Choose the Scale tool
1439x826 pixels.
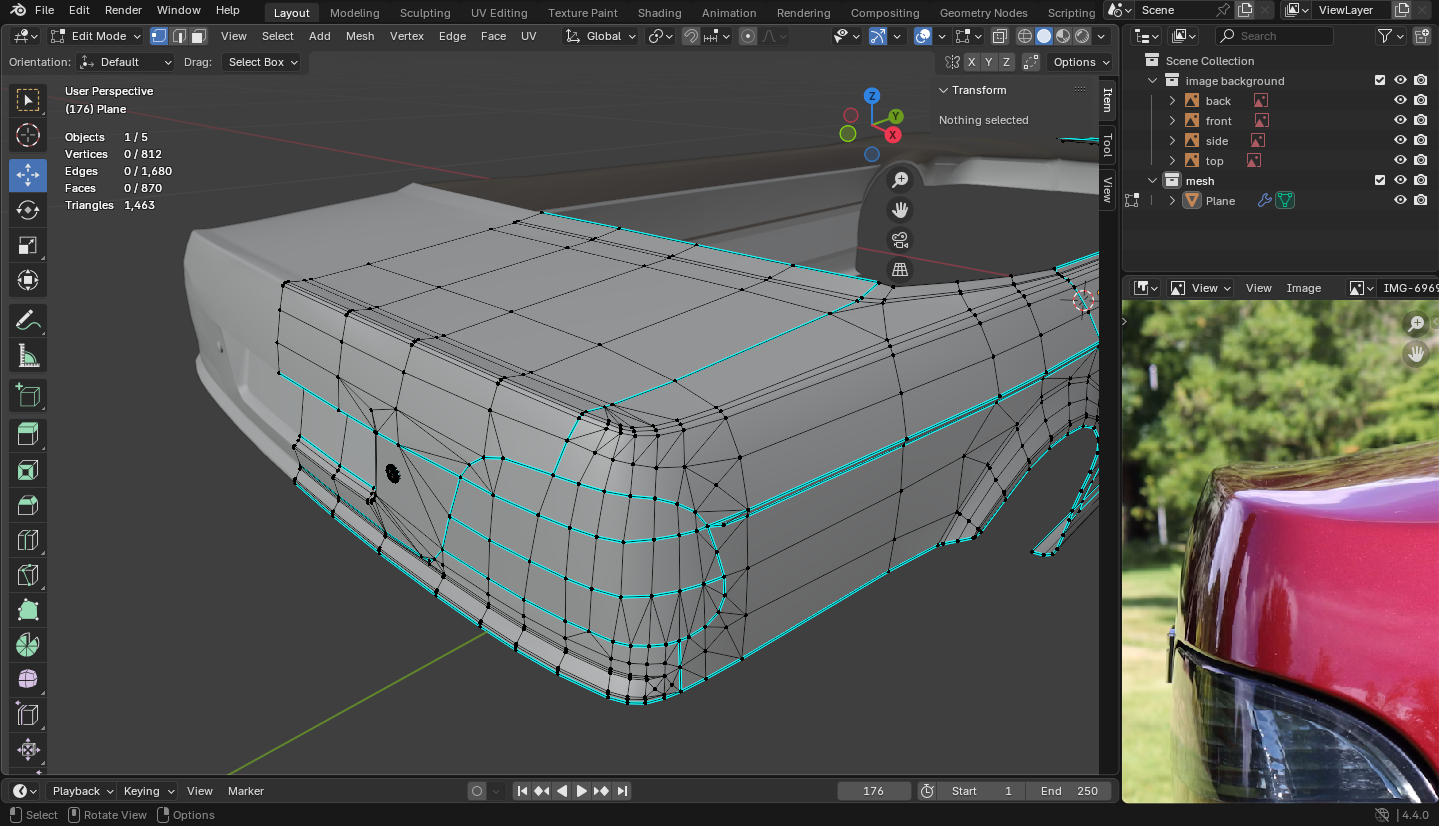28,245
